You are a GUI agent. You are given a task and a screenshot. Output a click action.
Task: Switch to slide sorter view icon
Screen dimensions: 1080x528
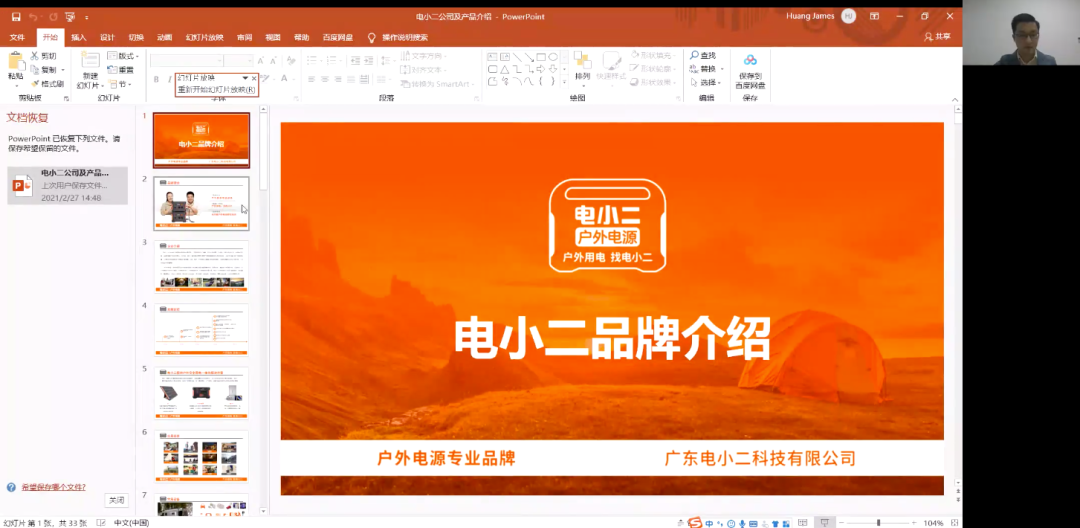[x=802, y=523]
